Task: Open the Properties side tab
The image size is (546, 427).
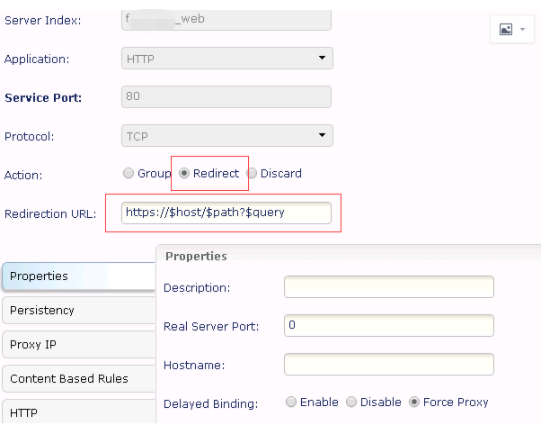Action: [x=79, y=276]
